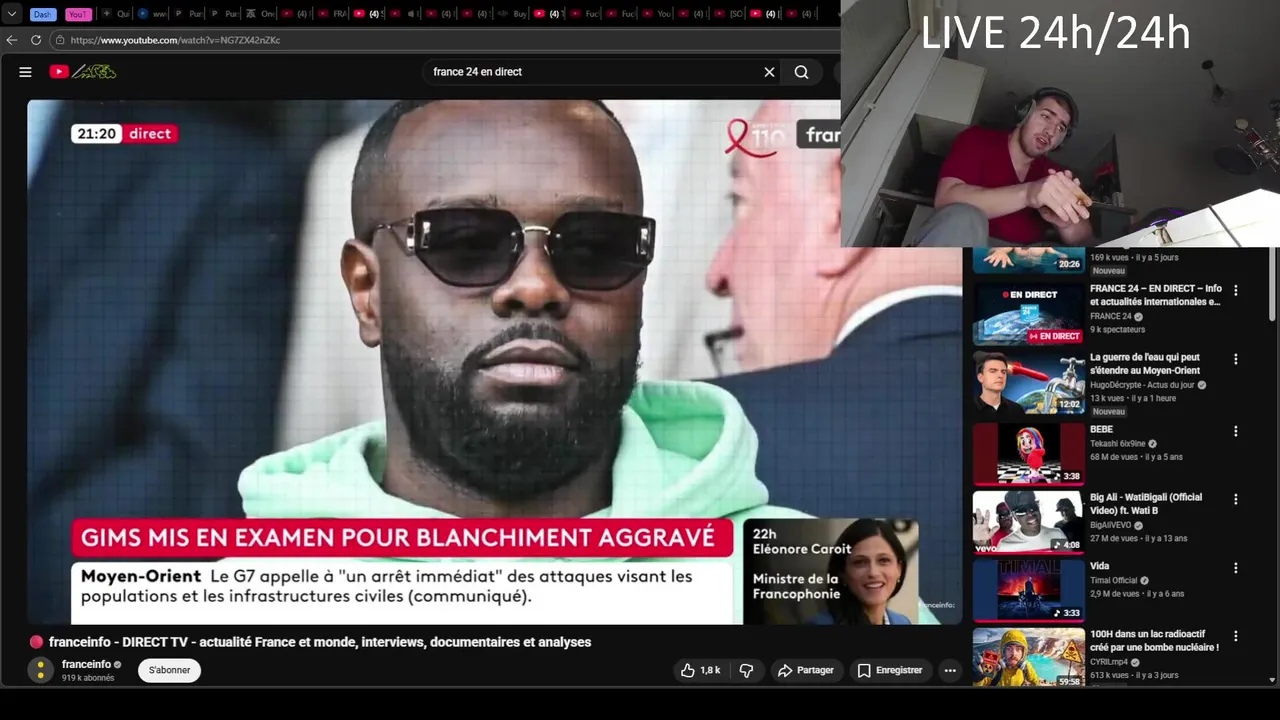Click the '9 k spectateurs' viewer count
This screenshot has height=720, width=1280.
[1117, 329]
